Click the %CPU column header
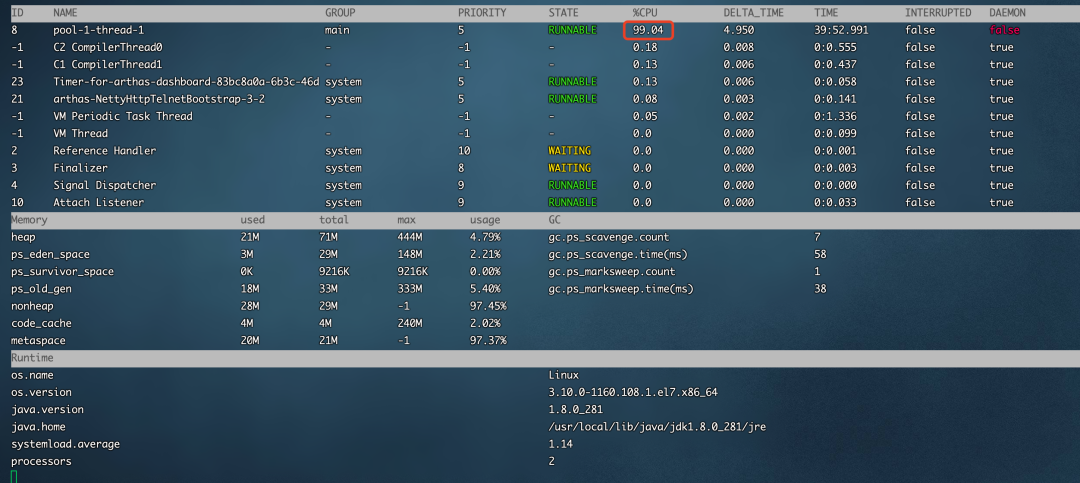Image resolution: width=1080 pixels, height=483 pixels. [x=645, y=13]
